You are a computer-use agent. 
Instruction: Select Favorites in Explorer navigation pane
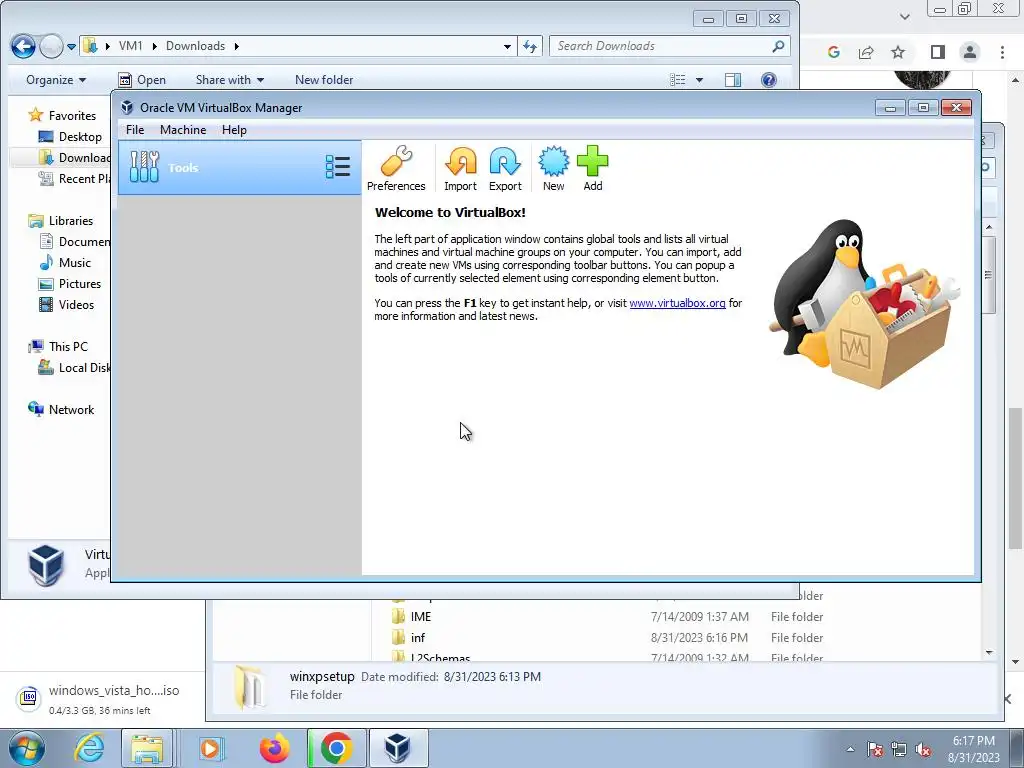(62, 116)
